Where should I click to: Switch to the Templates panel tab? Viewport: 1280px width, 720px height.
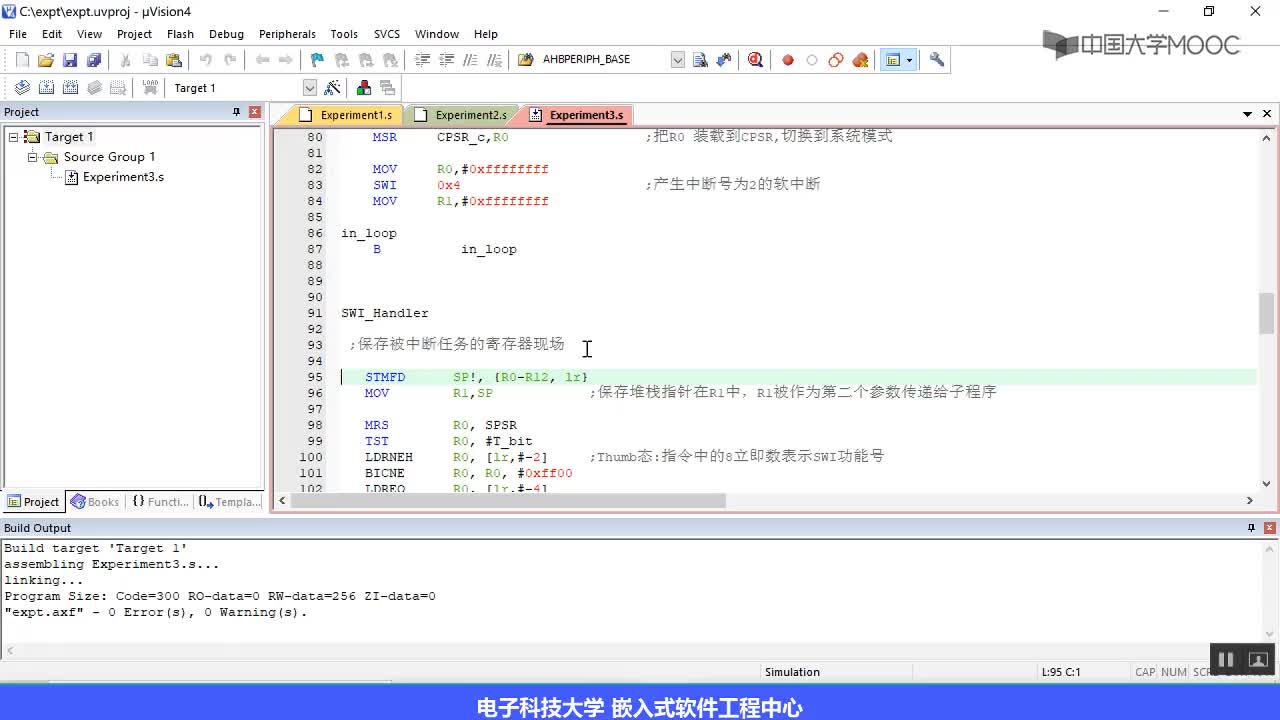[229, 502]
